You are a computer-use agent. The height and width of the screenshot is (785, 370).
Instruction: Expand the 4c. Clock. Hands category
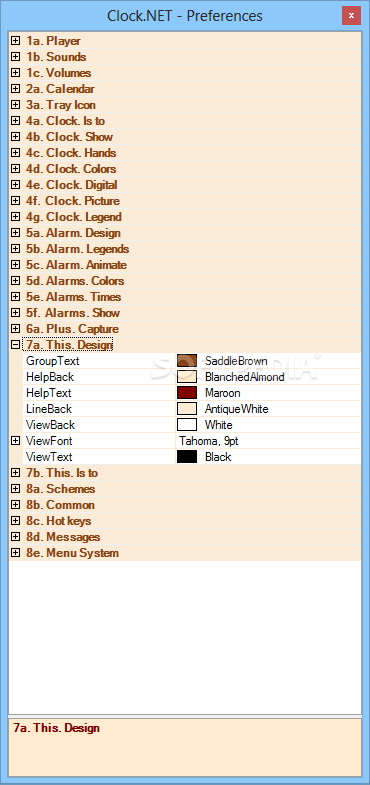point(16,153)
